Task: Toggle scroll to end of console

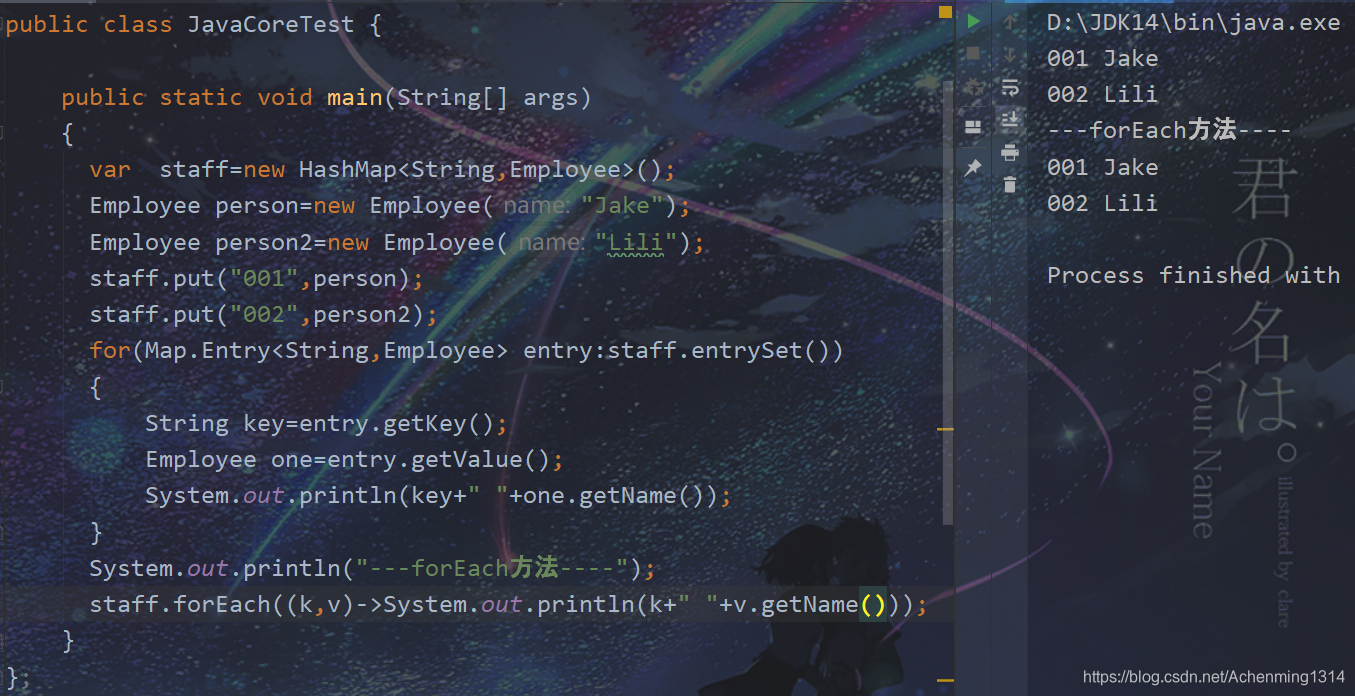Action: click(x=1010, y=120)
